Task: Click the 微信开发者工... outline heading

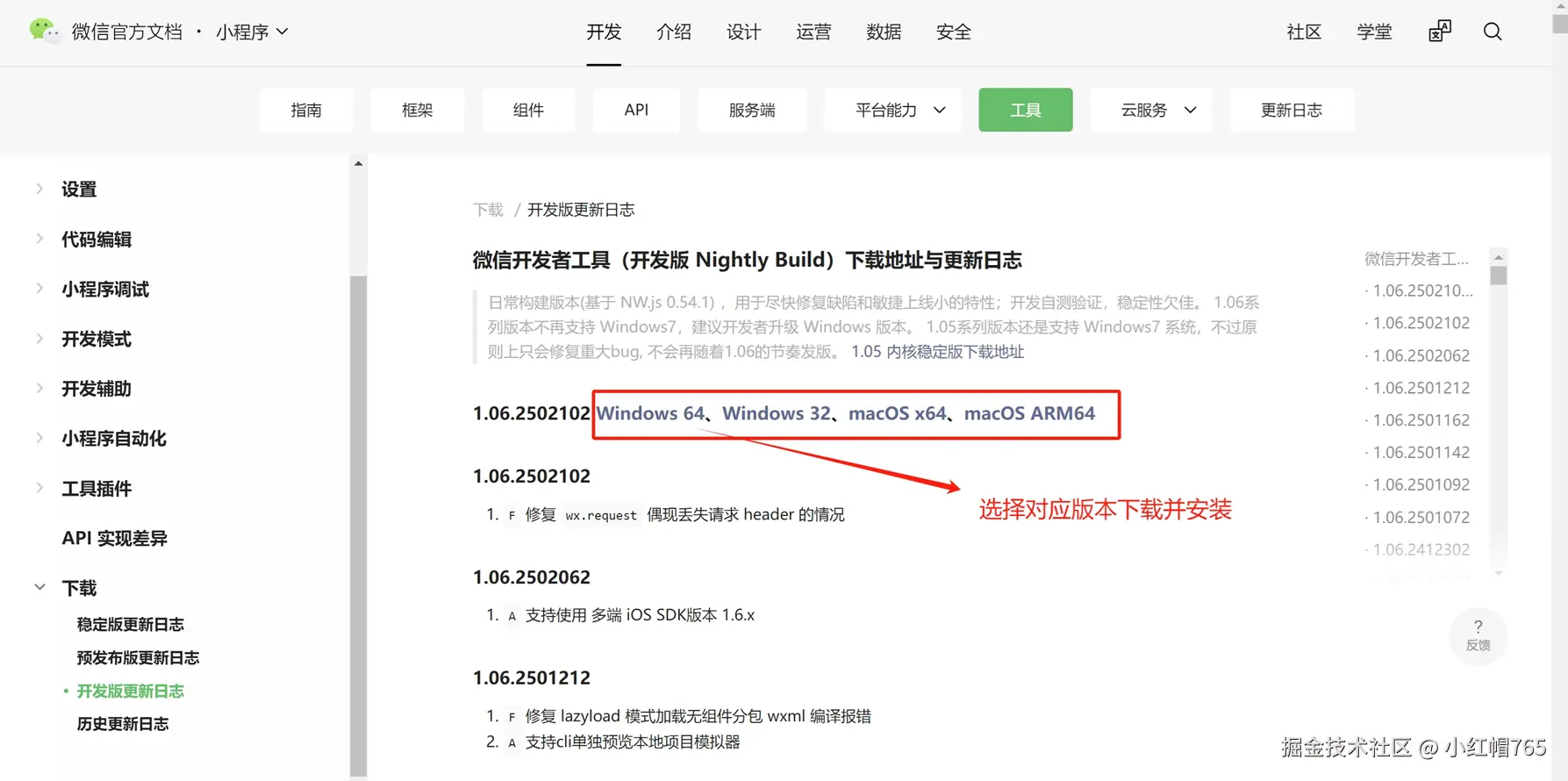Action: click(x=1416, y=259)
